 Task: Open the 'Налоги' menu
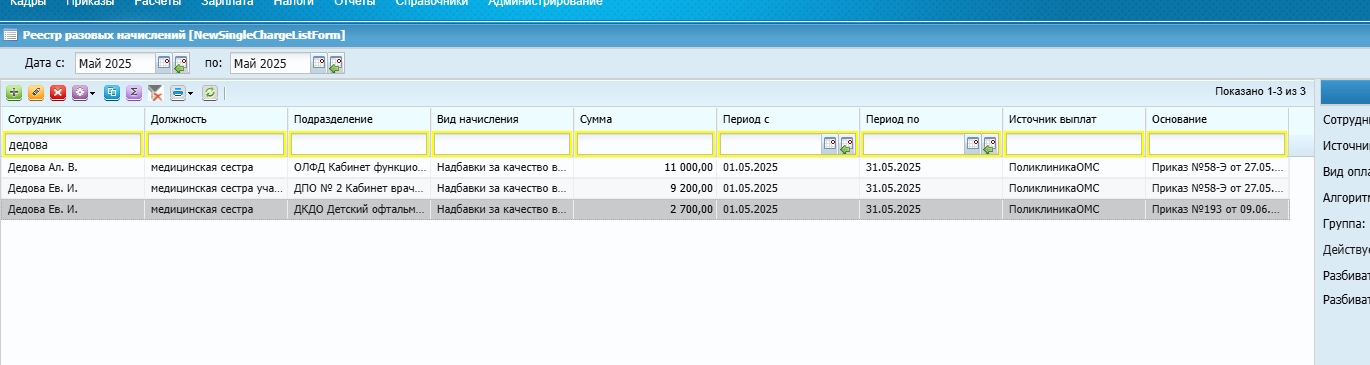pos(293,4)
